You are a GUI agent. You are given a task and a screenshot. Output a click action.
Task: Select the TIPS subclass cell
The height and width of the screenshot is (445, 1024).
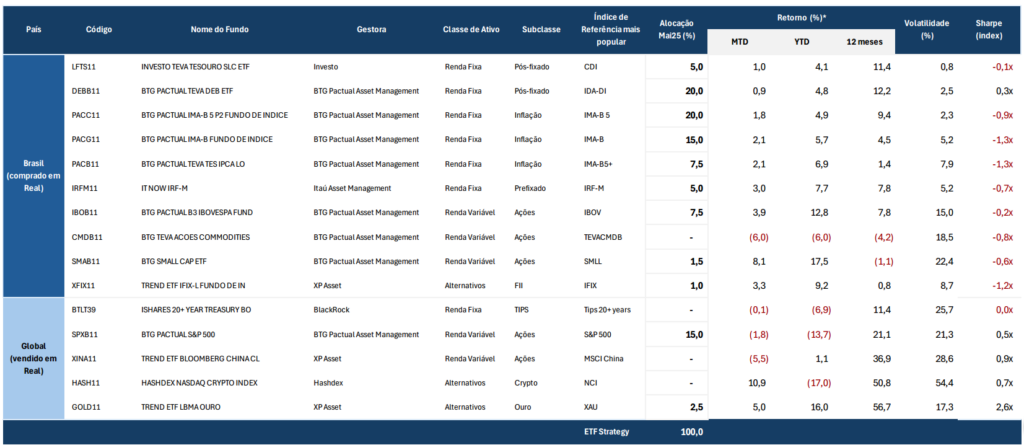[x=522, y=310]
